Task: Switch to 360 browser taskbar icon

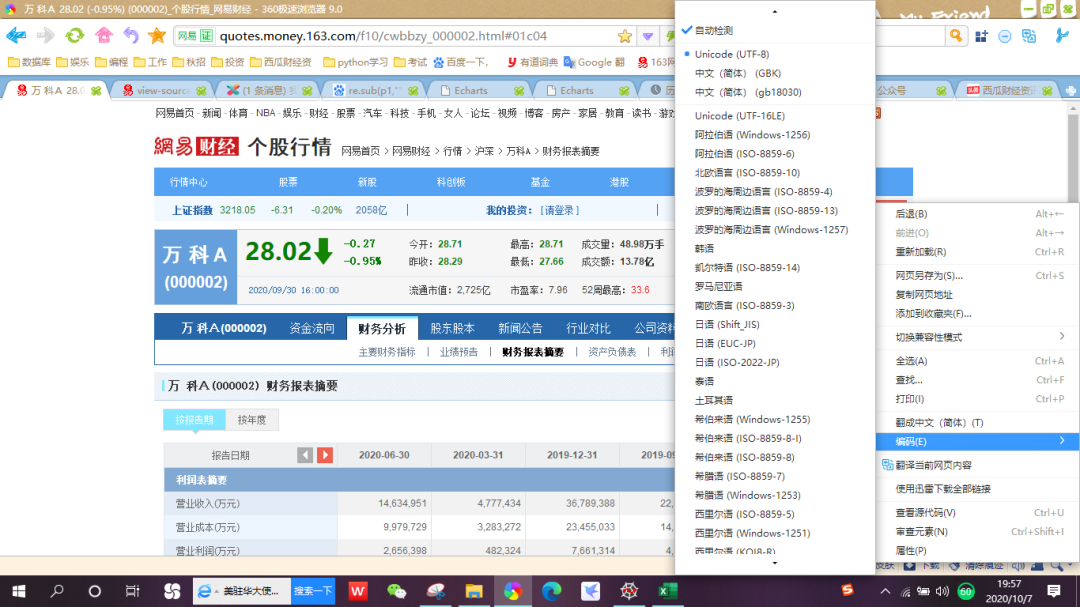Action: pos(512,591)
